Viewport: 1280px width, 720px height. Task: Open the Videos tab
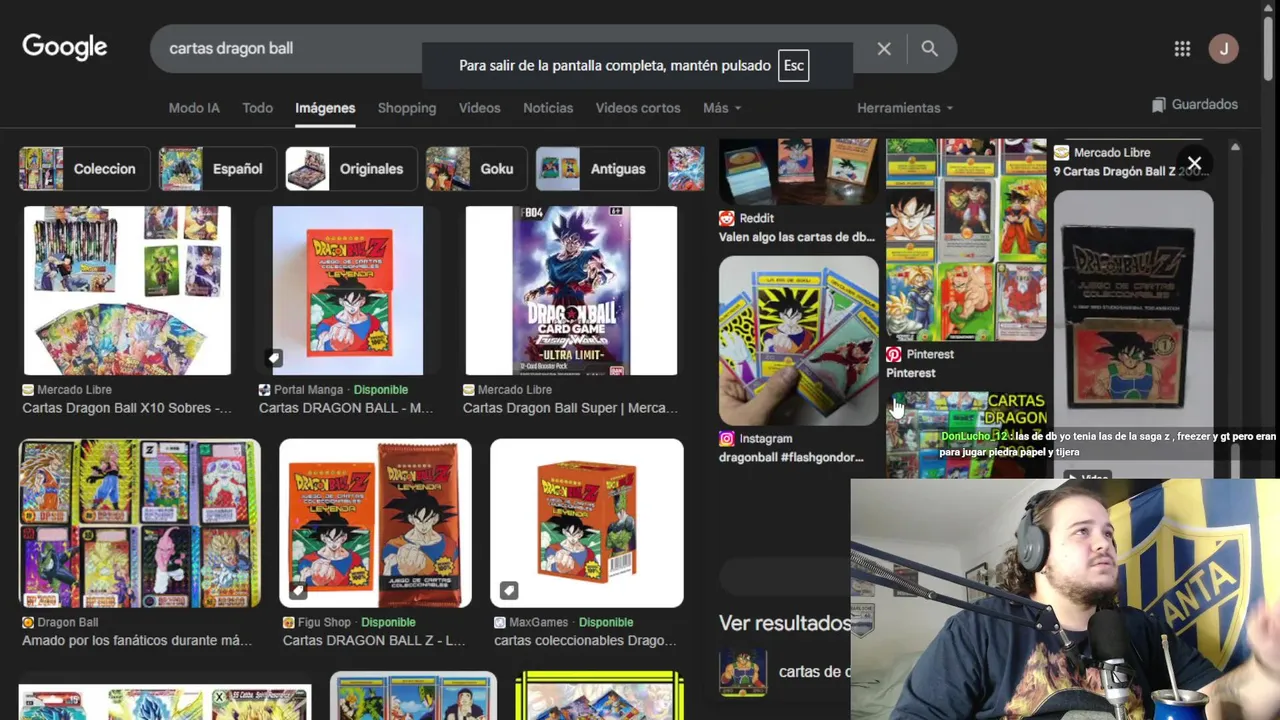pyautogui.click(x=480, y=108)
